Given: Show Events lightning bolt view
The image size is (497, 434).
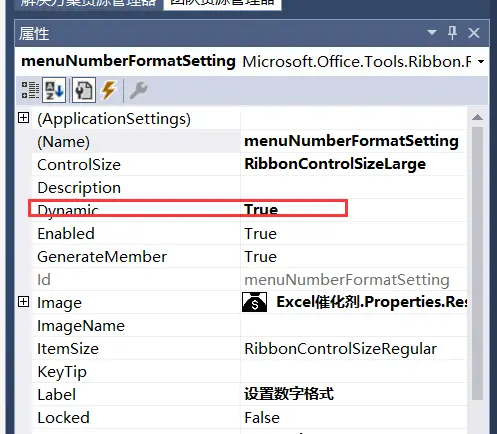Looking at the screenshot, I should (x=109, y=90).
